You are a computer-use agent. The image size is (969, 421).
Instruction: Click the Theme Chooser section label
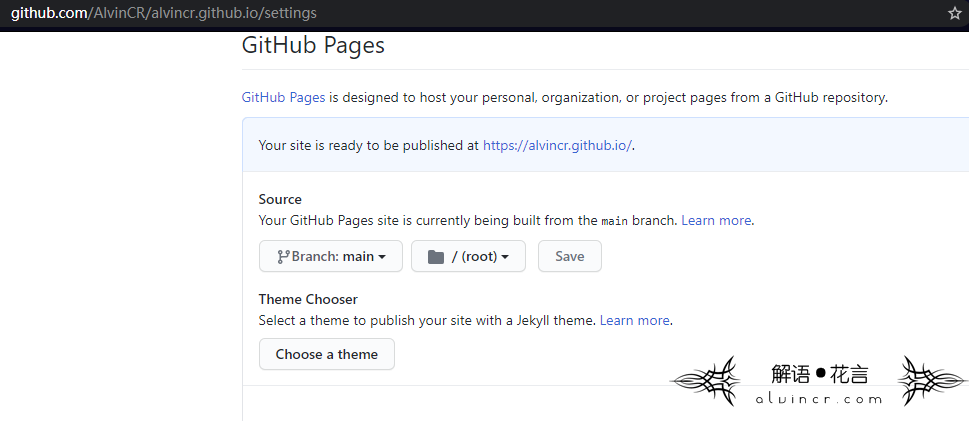(x=308, y=299)
